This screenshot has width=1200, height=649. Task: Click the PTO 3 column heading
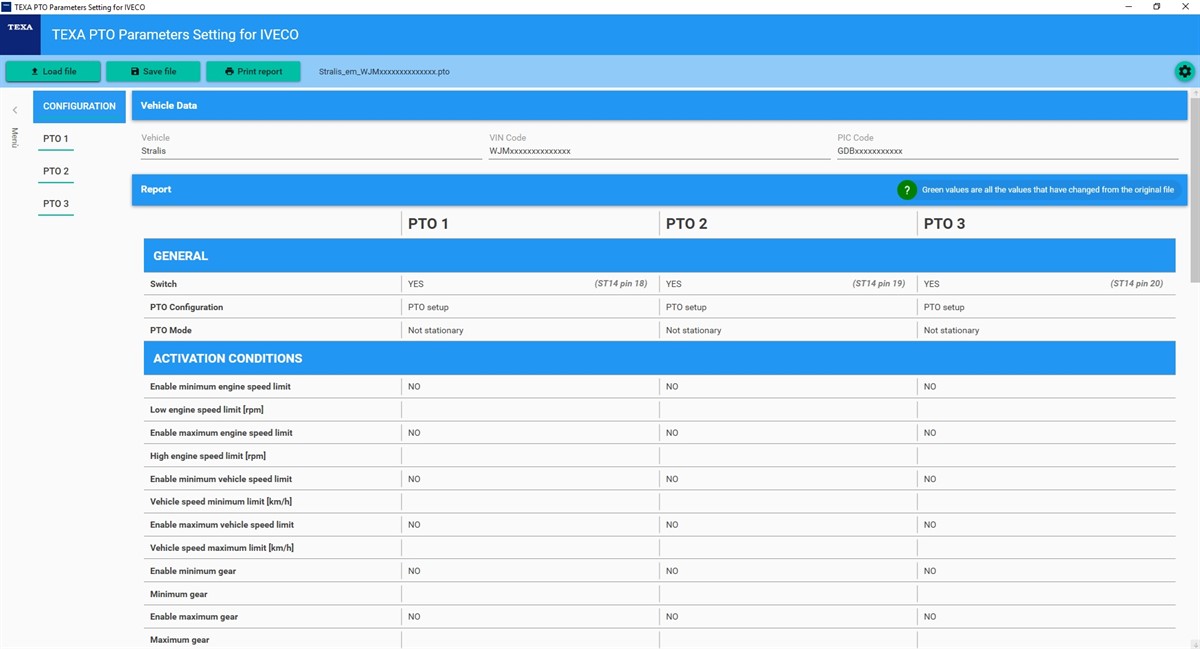(x=944, y=224)
